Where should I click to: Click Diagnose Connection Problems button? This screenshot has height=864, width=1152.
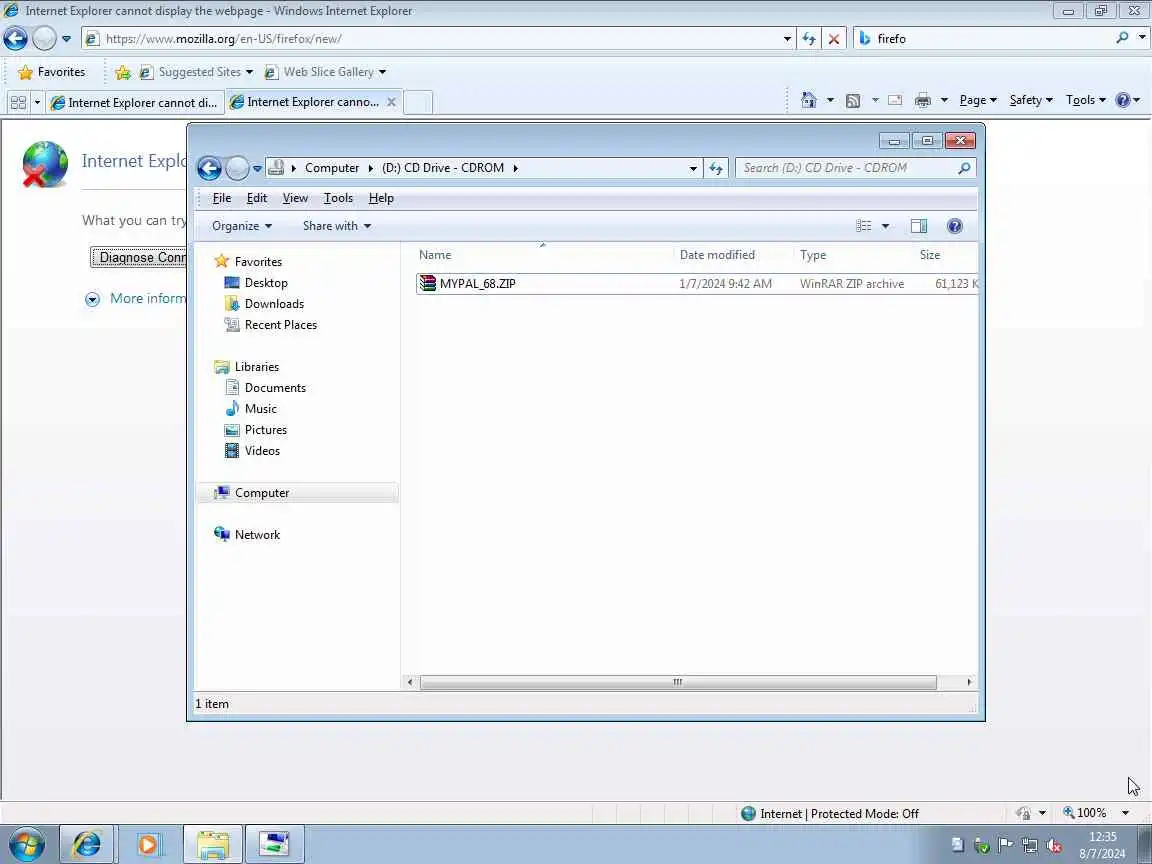(x=139, y=258)
